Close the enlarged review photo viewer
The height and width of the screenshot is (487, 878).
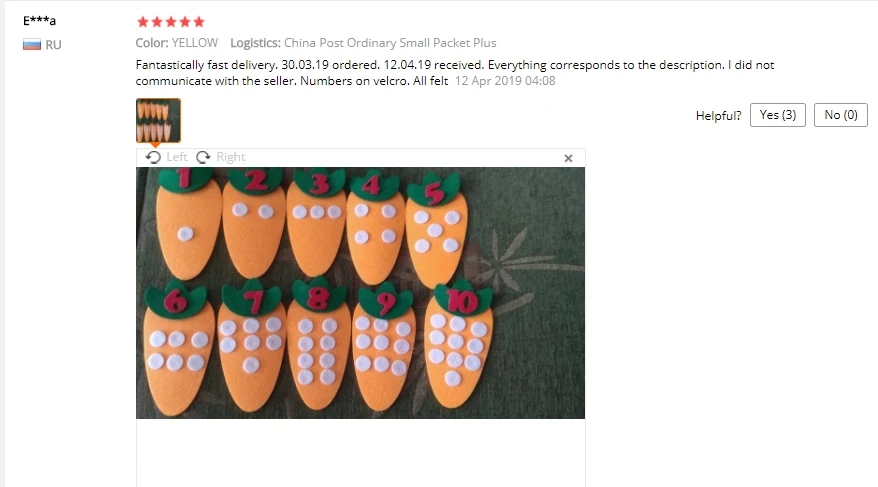pyautogui.click(x=568, y=158)
